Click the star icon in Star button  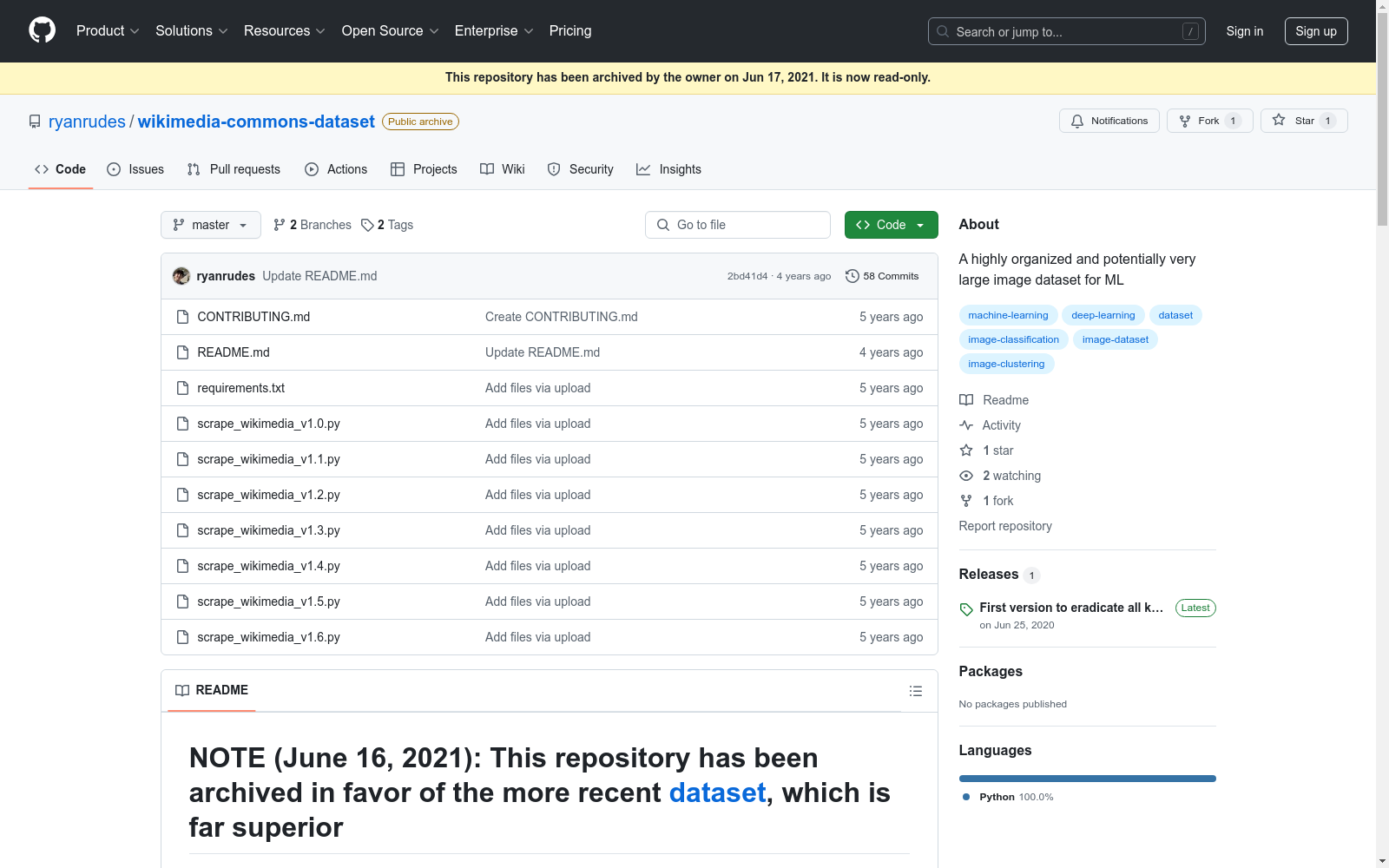point(1279,121)
